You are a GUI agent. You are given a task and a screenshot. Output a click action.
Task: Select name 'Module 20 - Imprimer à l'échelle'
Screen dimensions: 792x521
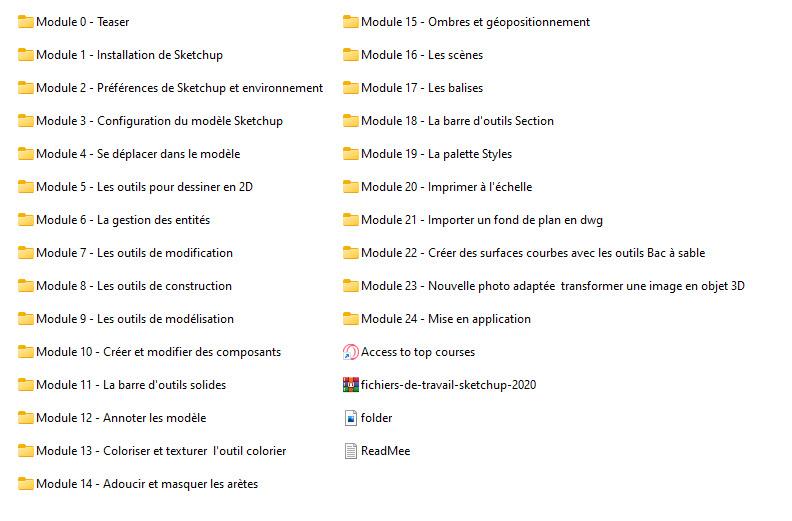click(x=447, y=187)
